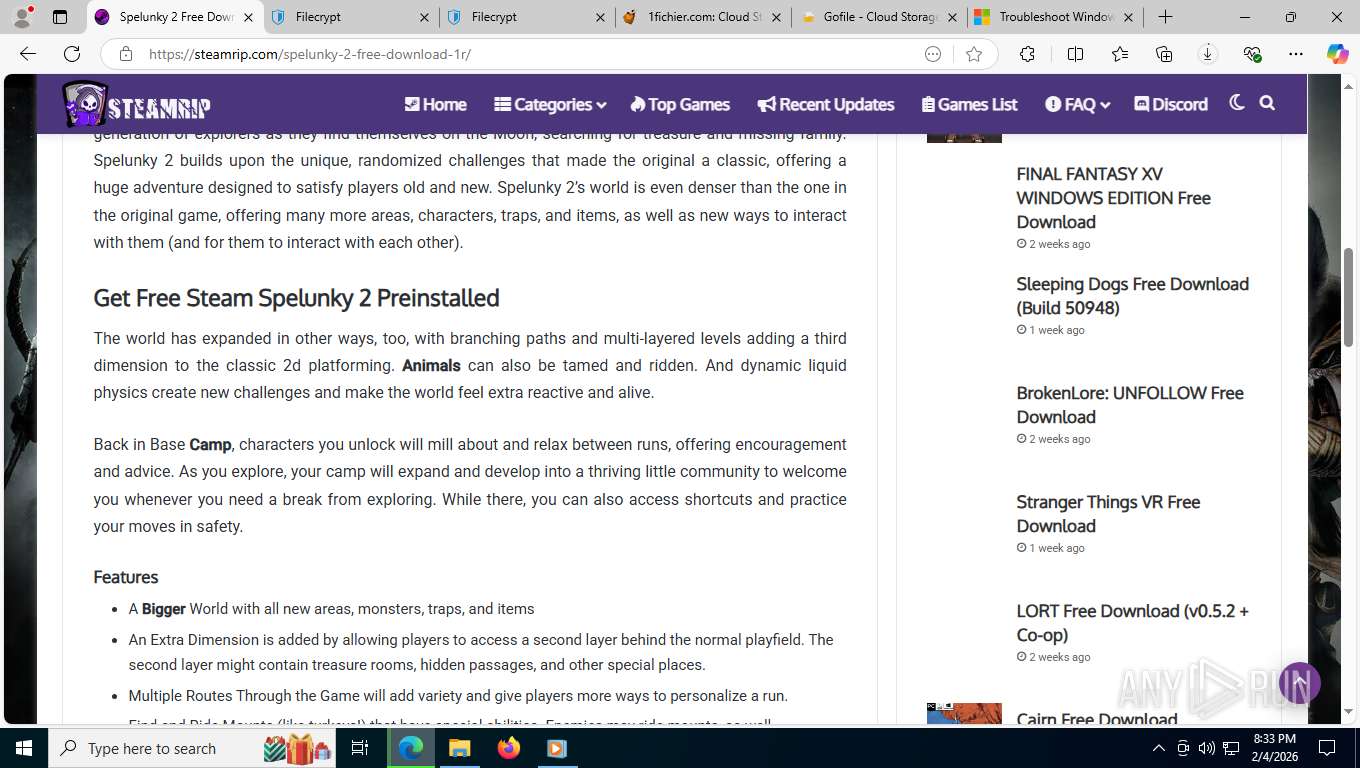Image resolution: width=1360 pixels, height=768 pixels.
Task: Open Edge Settings and more menu
Action: point(1296,54)
